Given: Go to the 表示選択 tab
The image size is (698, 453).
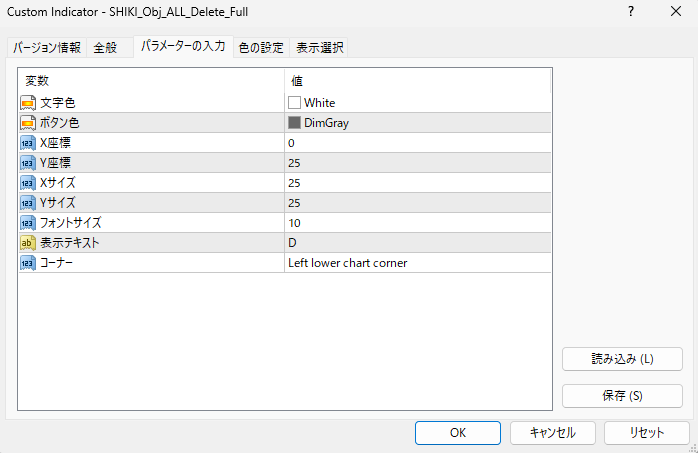Looking at the screenshot, I should (x=320, y=48).
